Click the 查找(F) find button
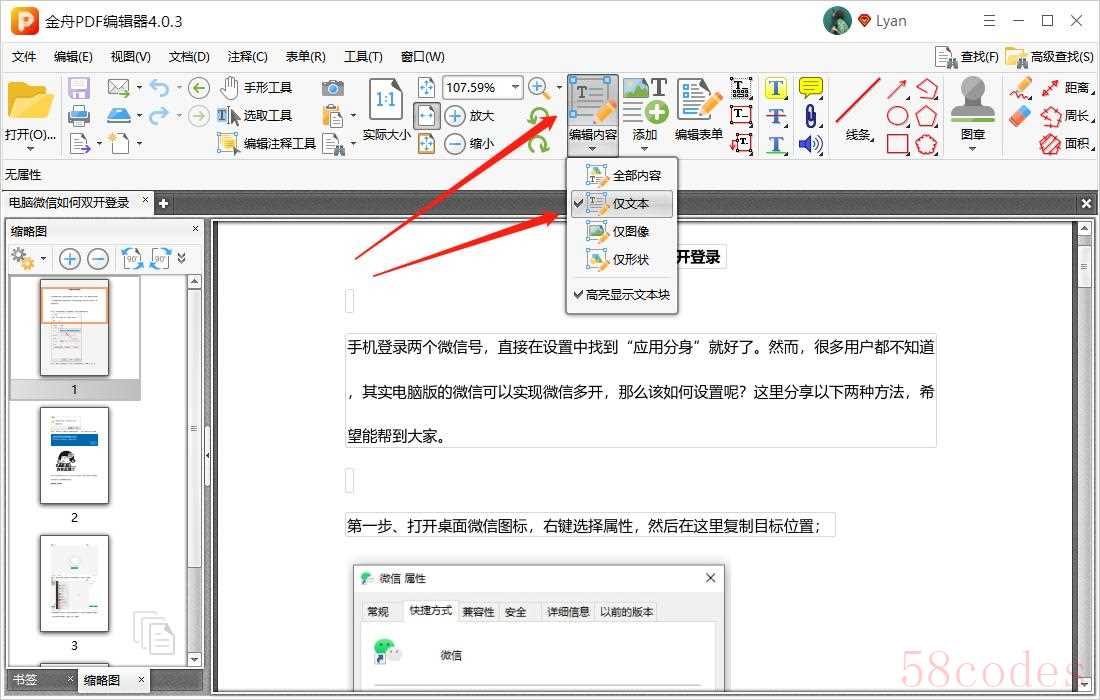Image resolution: width=1100 pixels, height=700 pixels. [x=967, y=56]
